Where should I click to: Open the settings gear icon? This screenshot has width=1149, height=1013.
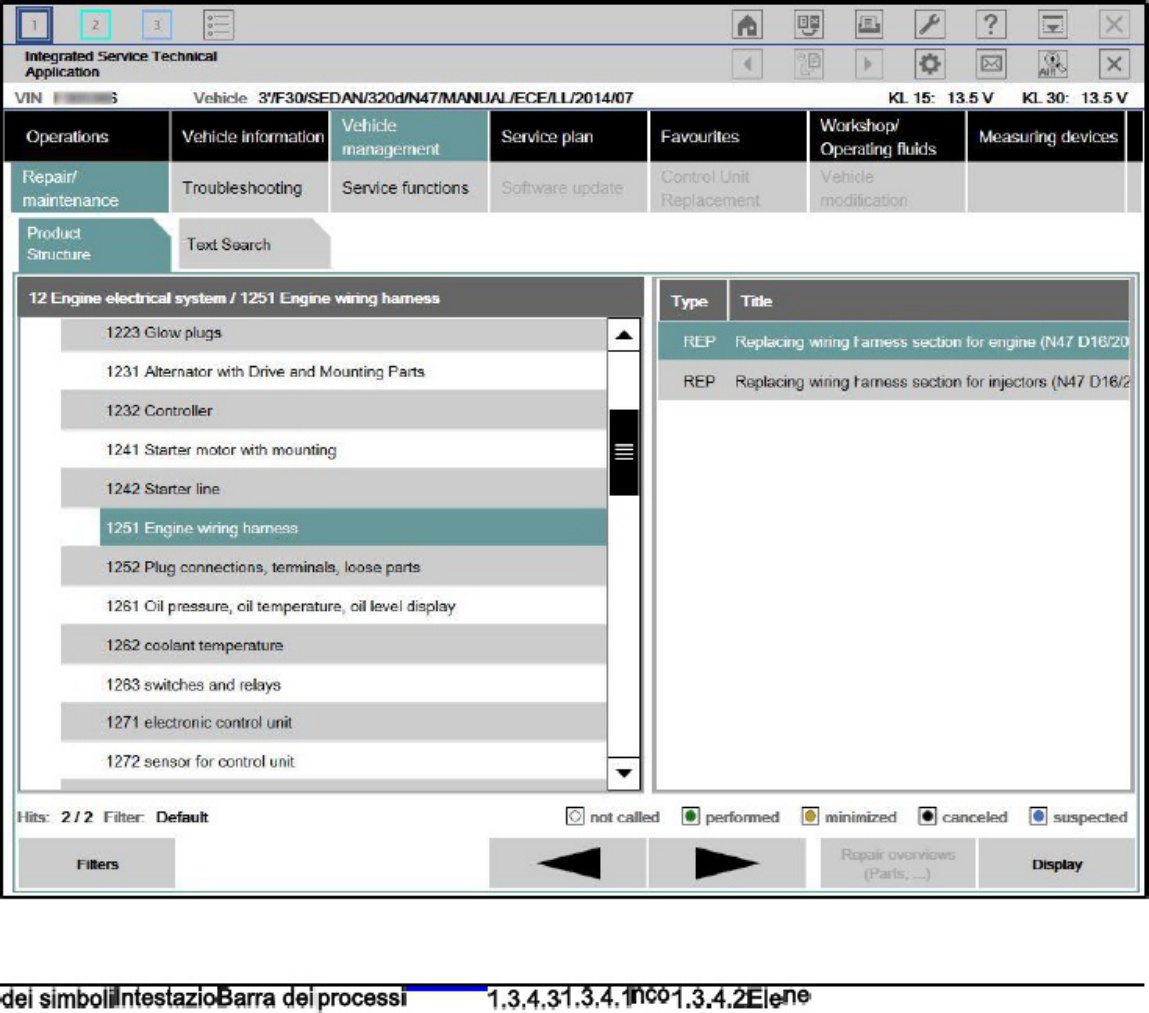pos(930,65)
